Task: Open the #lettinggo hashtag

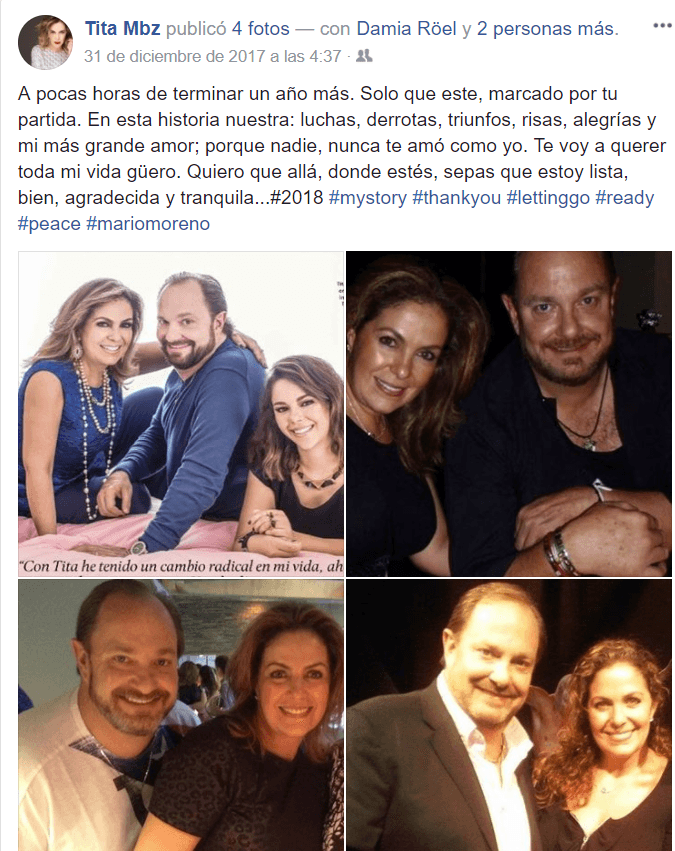Action: pyautogui.click(x=548, y=198)
